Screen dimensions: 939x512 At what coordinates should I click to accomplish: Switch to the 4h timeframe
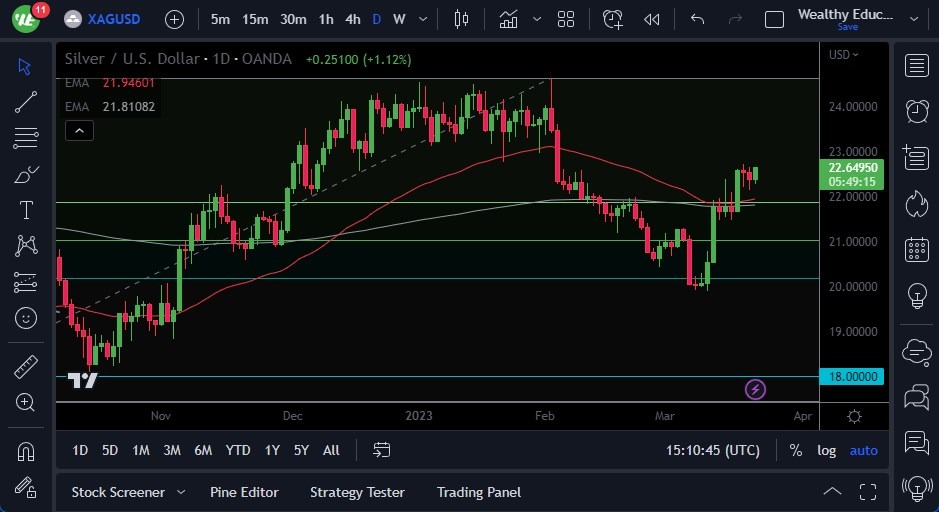click(353, 19)
